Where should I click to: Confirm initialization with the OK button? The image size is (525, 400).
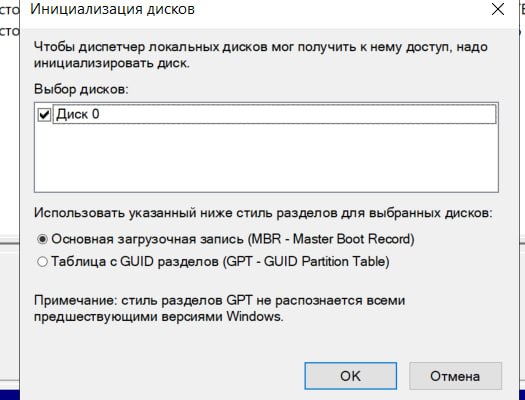(x=351, y=376)
